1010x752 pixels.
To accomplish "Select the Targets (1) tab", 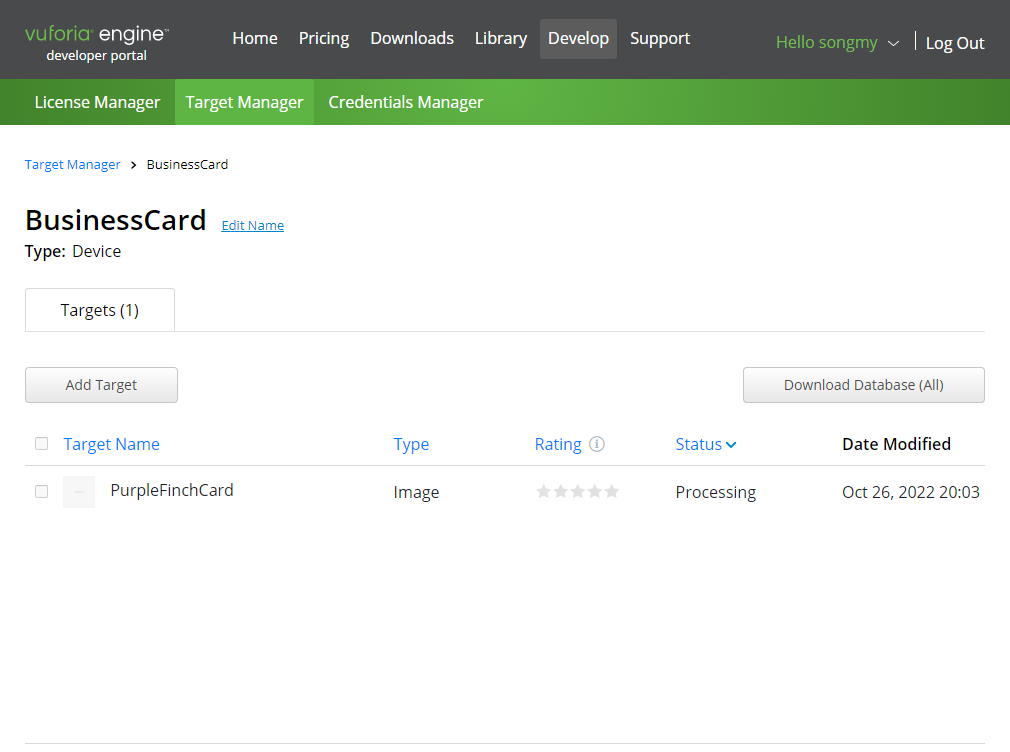I will tap(100, 310).
